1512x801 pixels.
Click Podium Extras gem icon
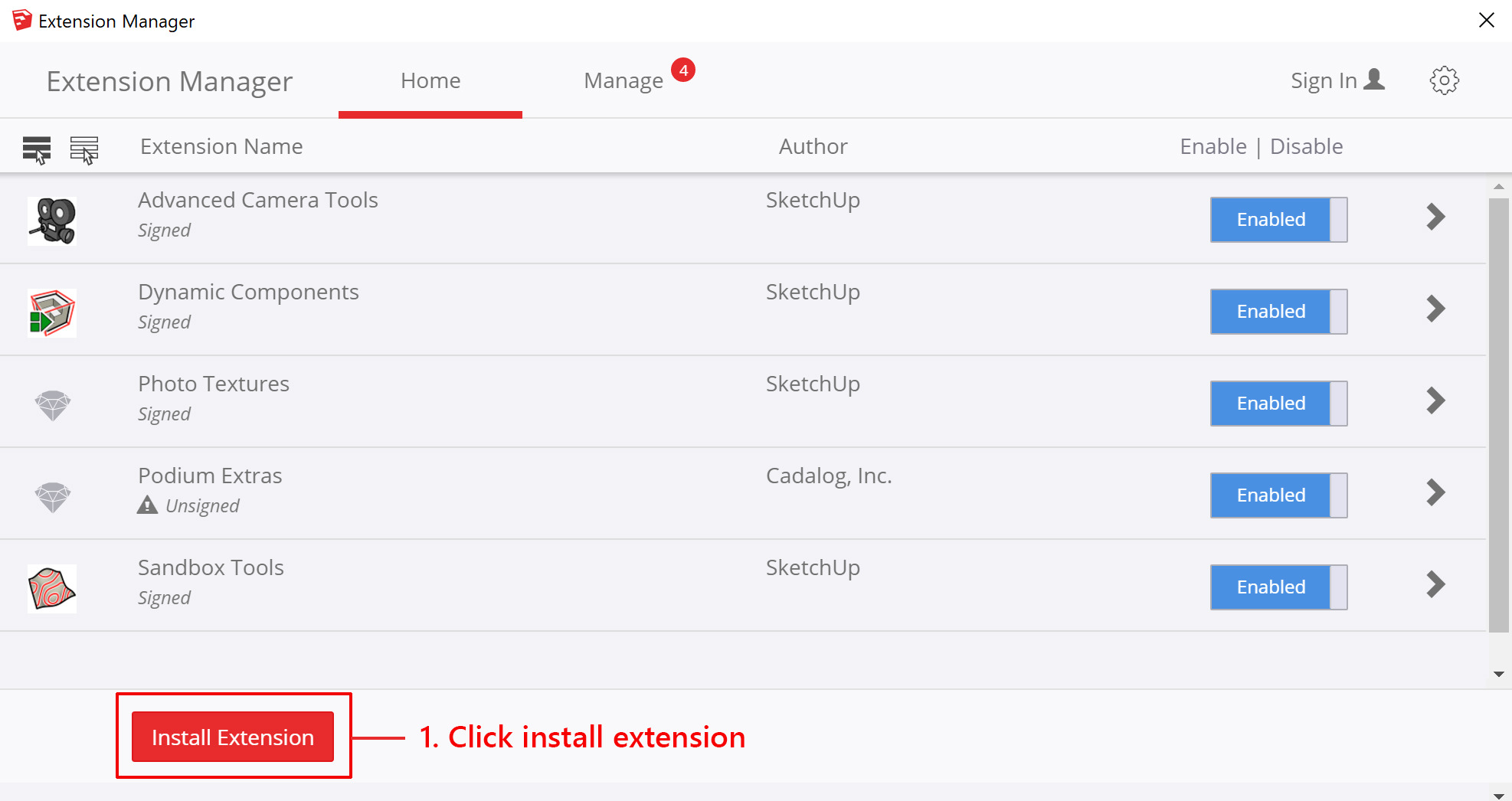53,497
